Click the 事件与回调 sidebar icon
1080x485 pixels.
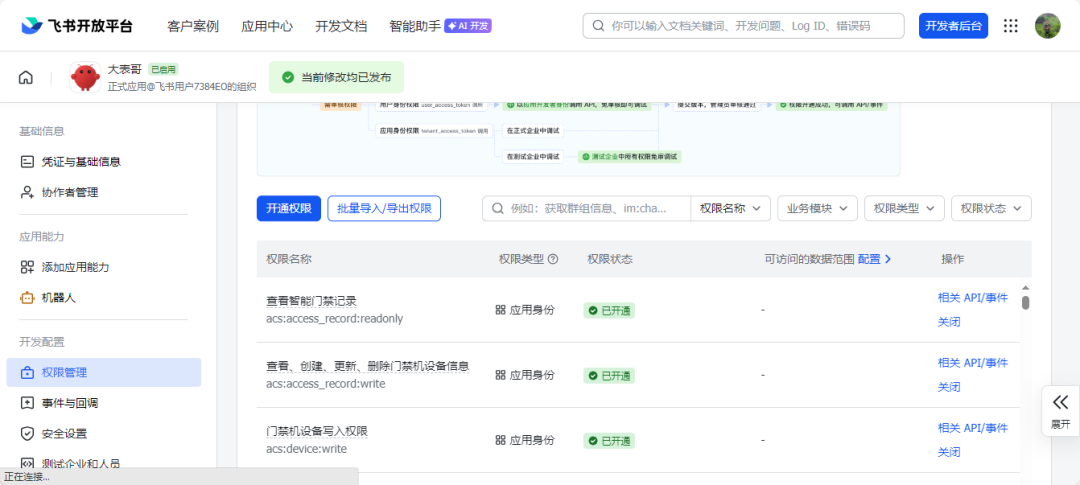point(27,403)
